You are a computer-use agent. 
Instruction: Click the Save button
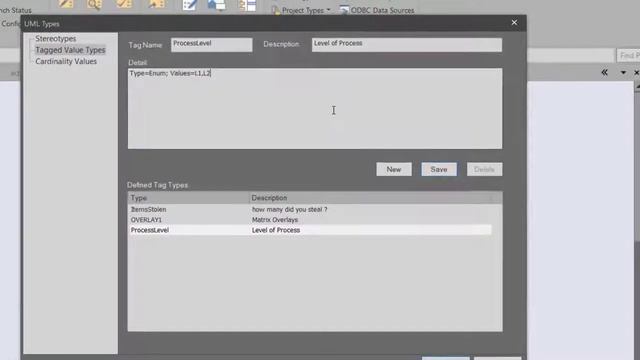pyautogui.click(x=439, y=169)
